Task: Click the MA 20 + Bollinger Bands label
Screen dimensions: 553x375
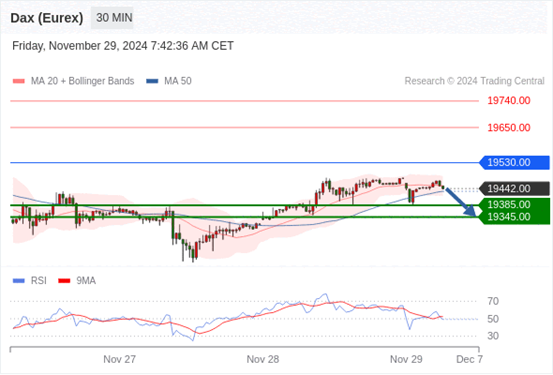Action: coord(83,81)
